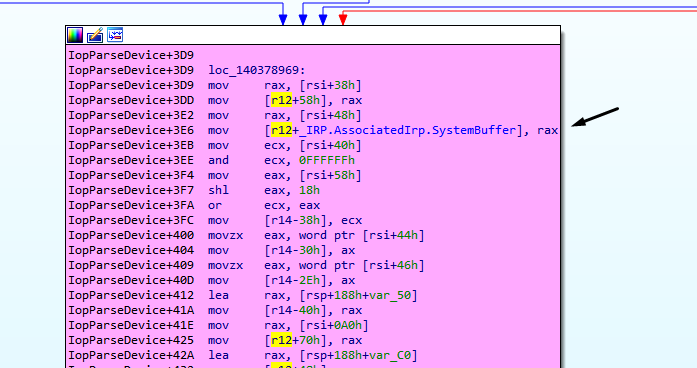Click the var_50 stack variable
This screenshot has width=697, height=368.
click(390, 296)
